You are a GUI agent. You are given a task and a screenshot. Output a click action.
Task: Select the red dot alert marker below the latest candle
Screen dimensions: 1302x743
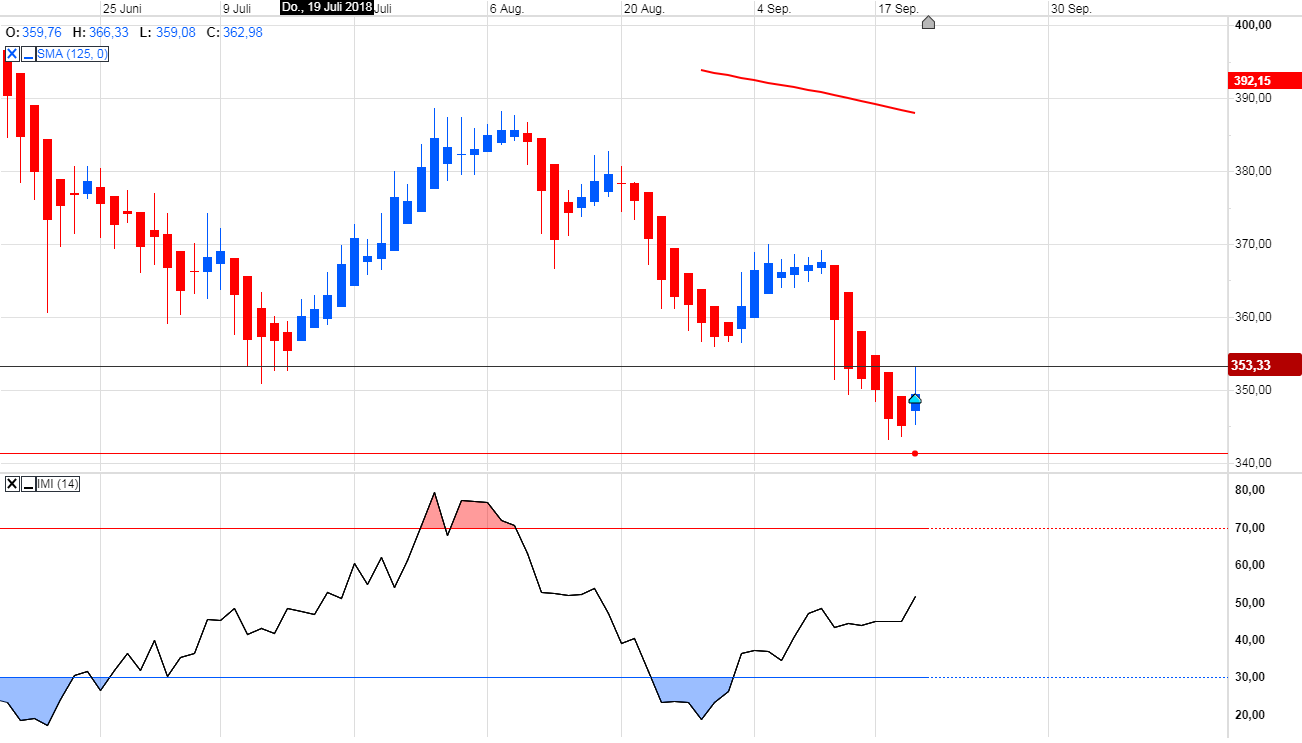click(x=915, y=453)
